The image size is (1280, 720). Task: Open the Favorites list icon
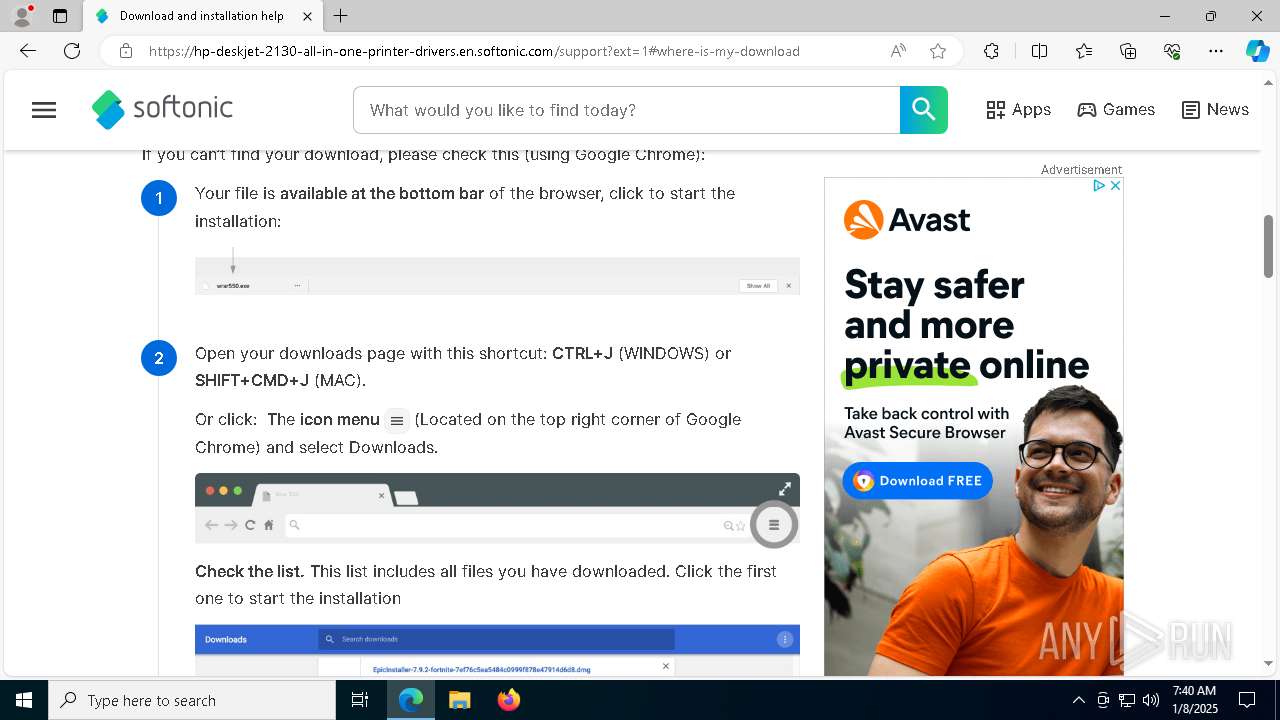point(1084,51)
